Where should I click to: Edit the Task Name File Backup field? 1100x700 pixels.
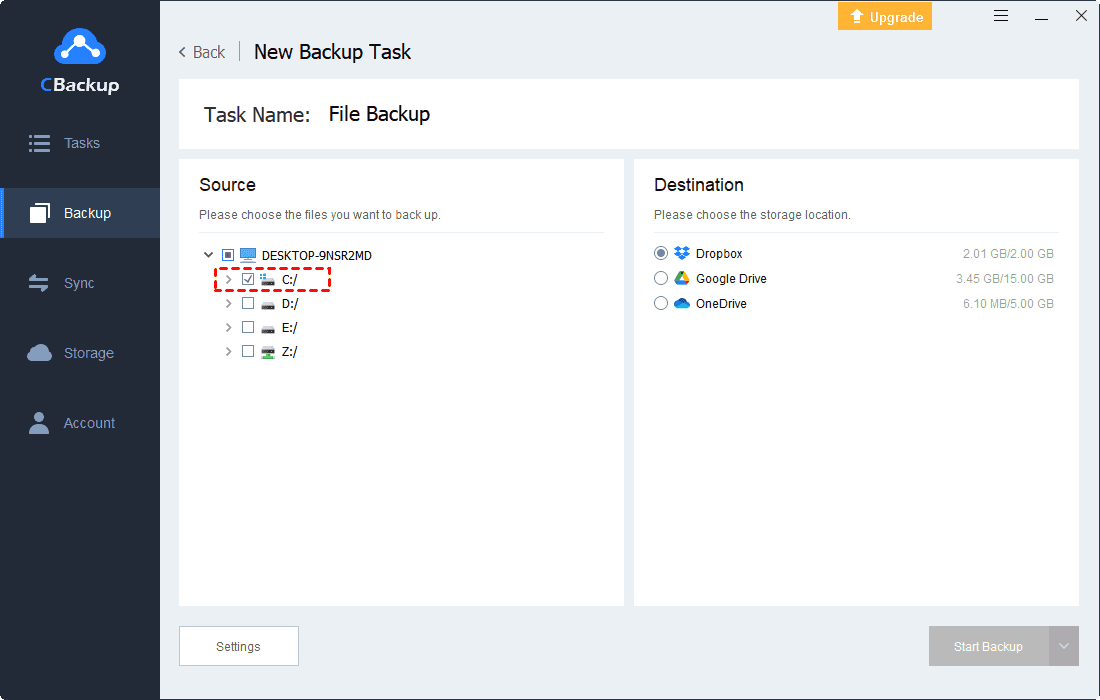(380, 114)
